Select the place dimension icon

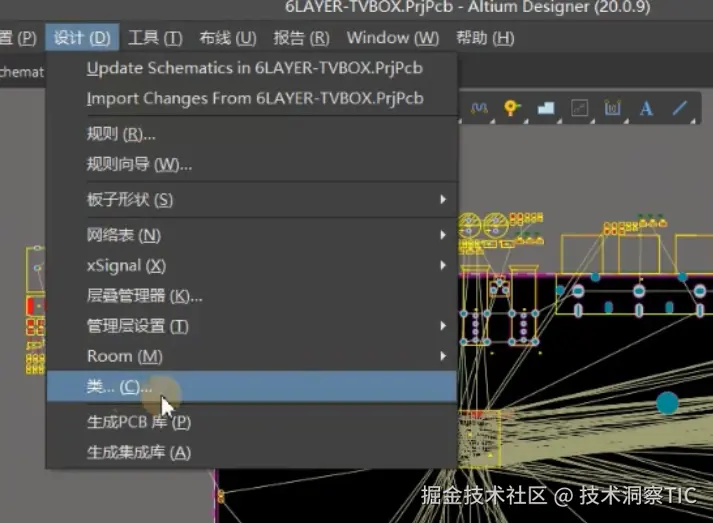click(x=613, y=108)
